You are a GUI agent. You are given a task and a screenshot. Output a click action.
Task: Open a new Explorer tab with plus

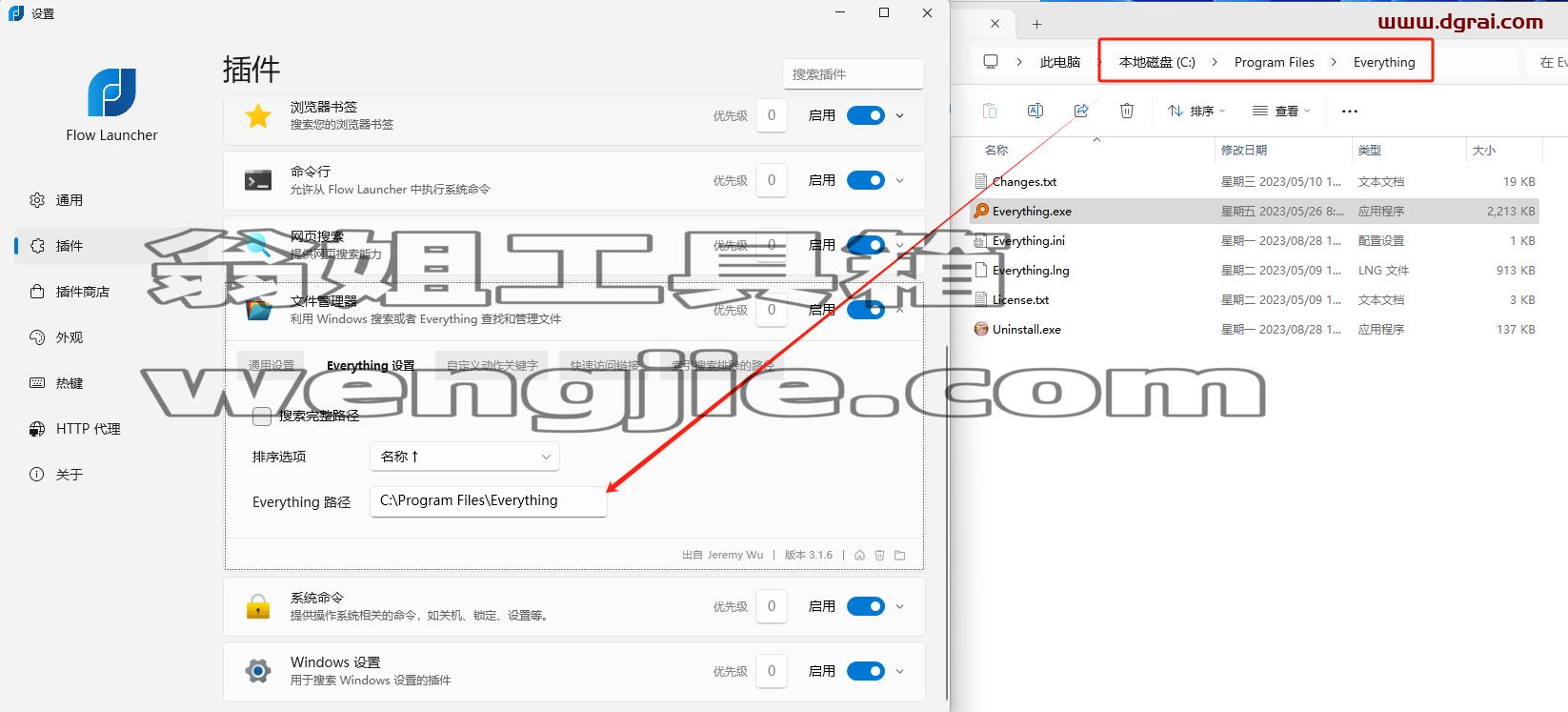click(x=1036, y=24)
